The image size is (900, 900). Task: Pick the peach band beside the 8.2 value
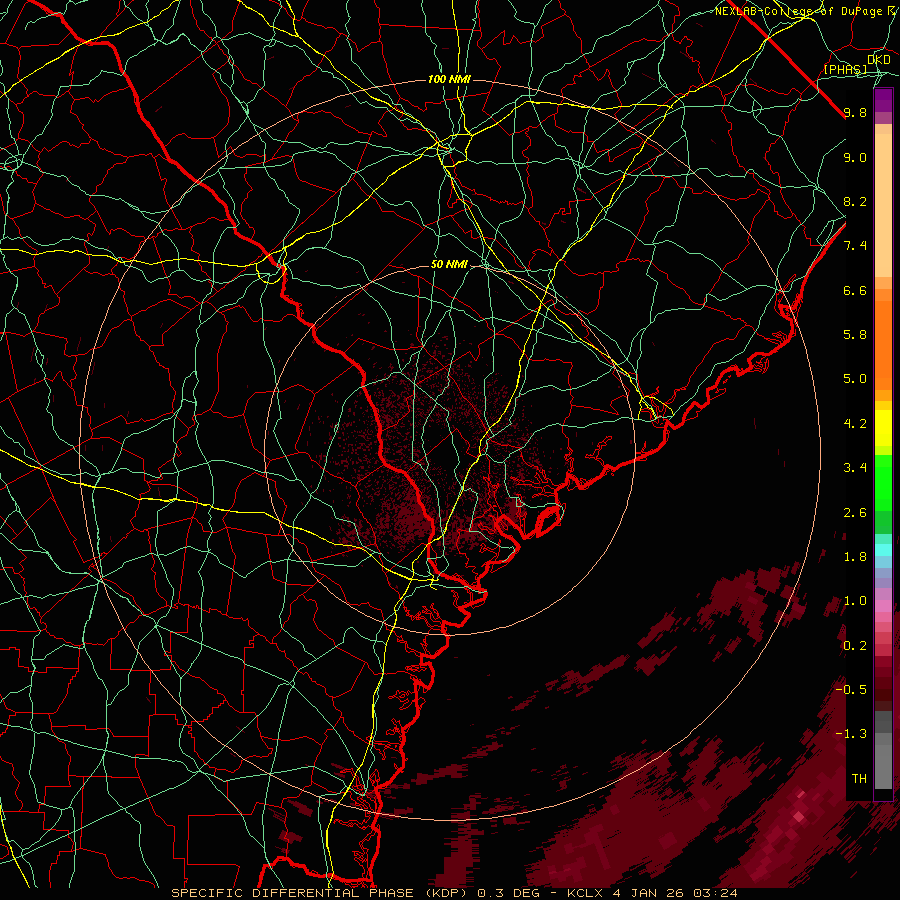(883, 205)
